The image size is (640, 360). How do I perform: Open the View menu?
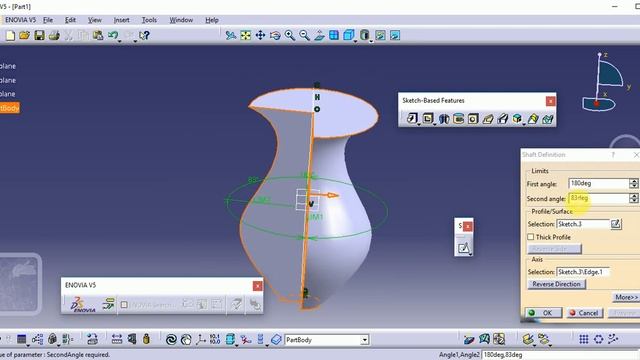95,20
